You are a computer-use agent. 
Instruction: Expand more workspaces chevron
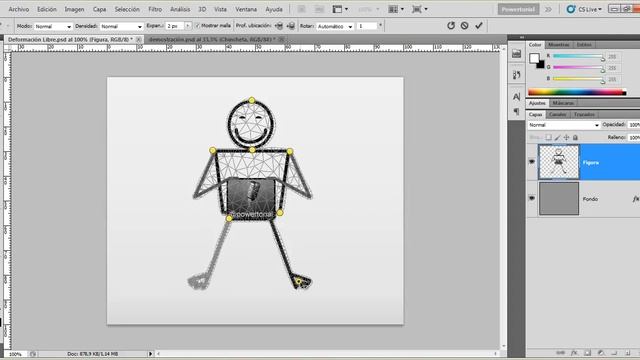548,9
